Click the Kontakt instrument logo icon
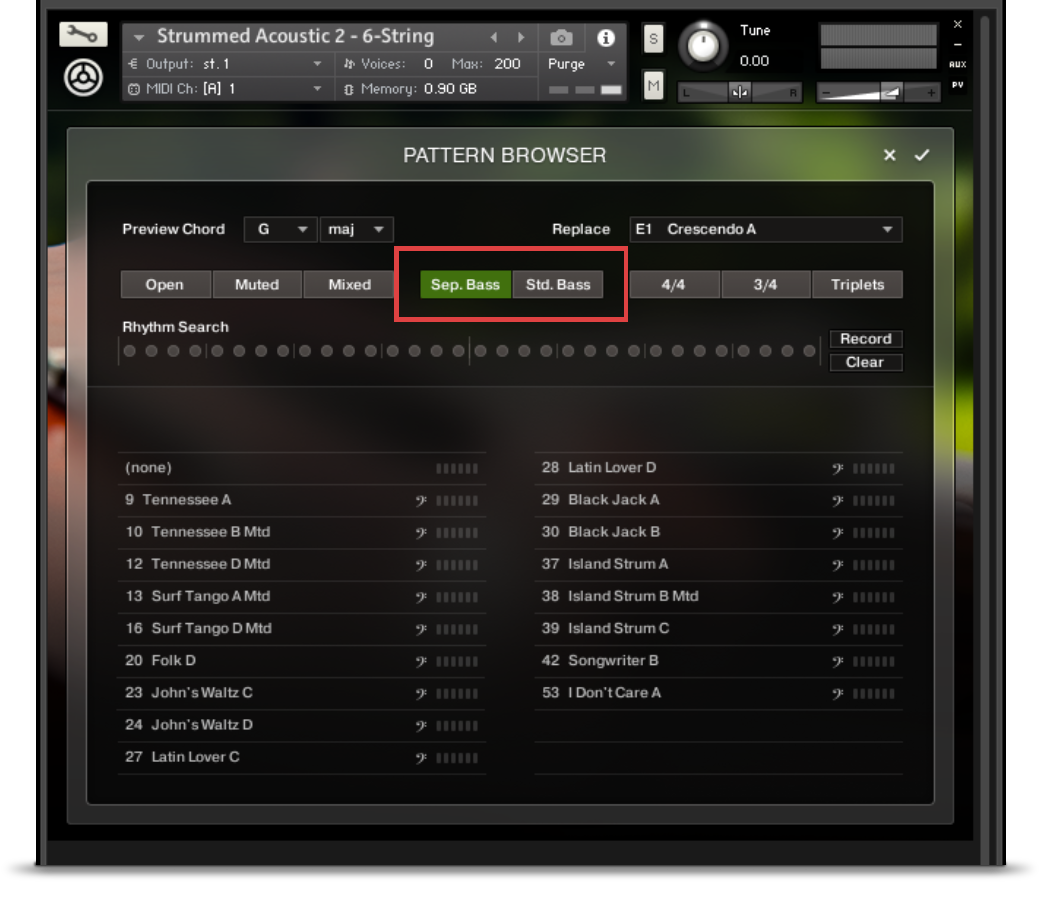 (83, 78)
